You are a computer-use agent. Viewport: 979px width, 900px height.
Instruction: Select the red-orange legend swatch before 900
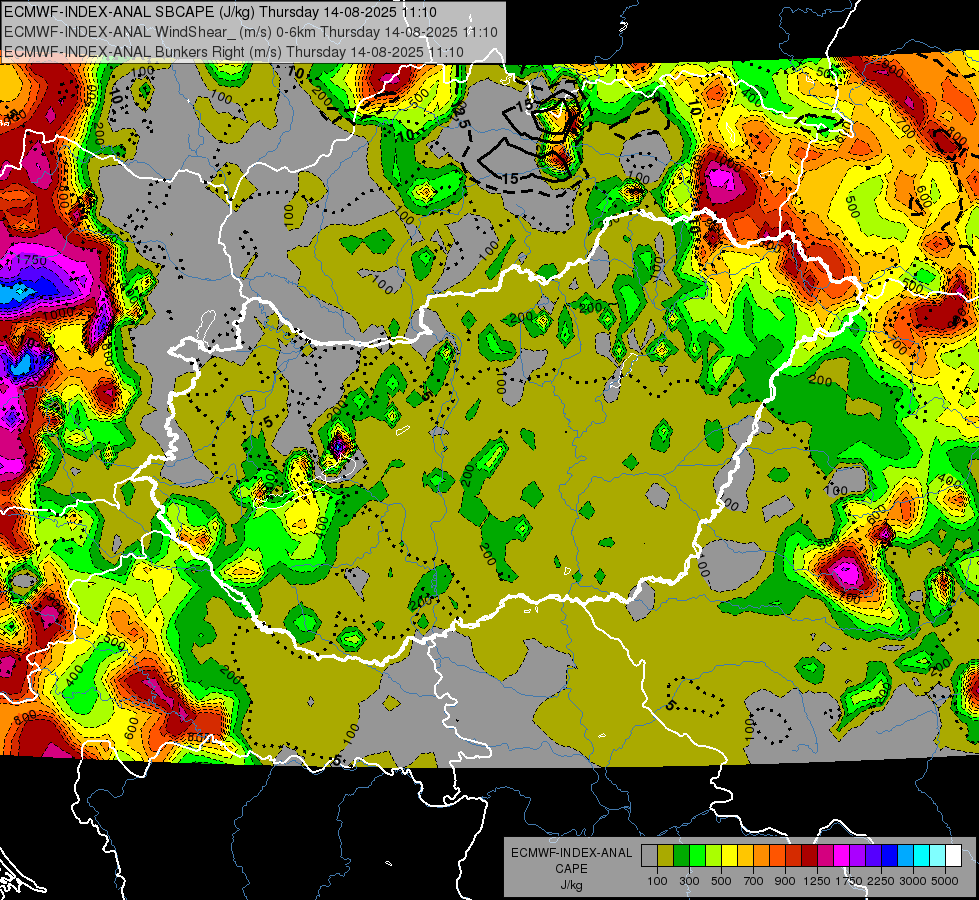pyautogui.click(x=777, y=856)
